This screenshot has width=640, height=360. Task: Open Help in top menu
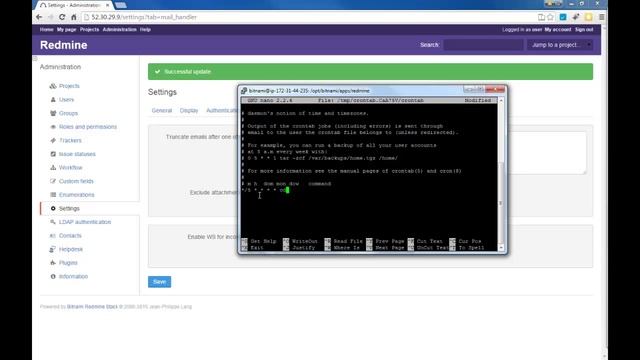point(145,29)
